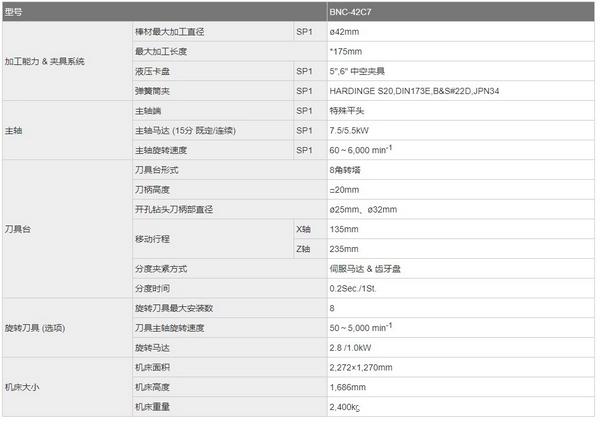
Task: Select the 235mm Z-axis travel value
Action: point(343,248)
